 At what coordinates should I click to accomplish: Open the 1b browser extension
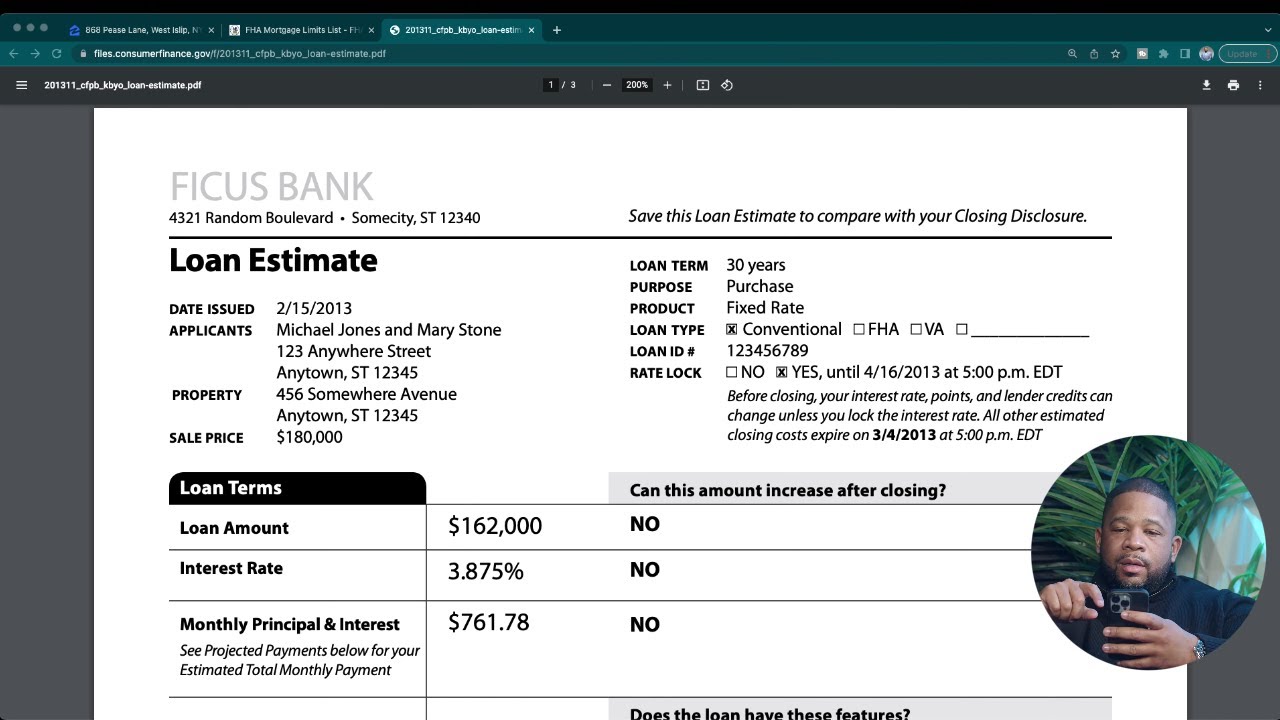tap(1142, 53)
